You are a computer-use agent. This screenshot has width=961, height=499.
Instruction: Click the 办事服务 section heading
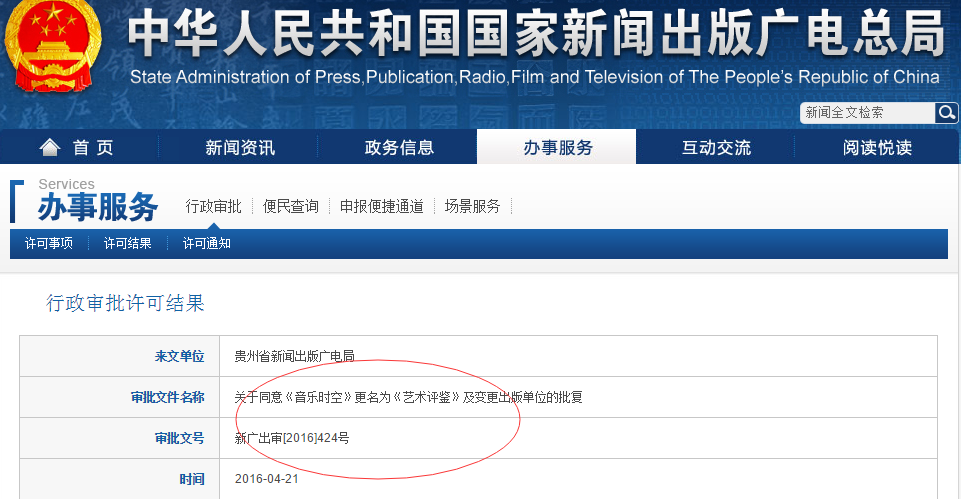pos(98,207)
